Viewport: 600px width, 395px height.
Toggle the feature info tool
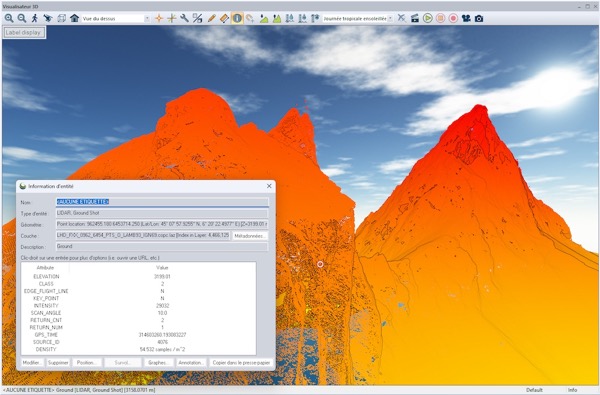(237, 18)
